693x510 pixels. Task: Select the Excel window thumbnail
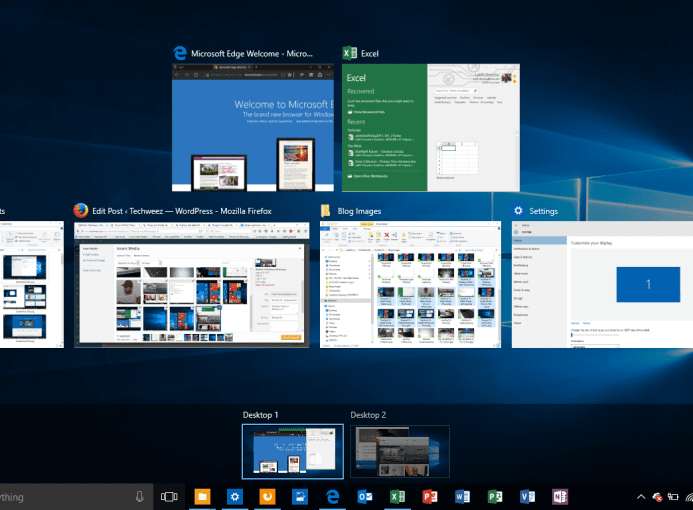[431, 128]
